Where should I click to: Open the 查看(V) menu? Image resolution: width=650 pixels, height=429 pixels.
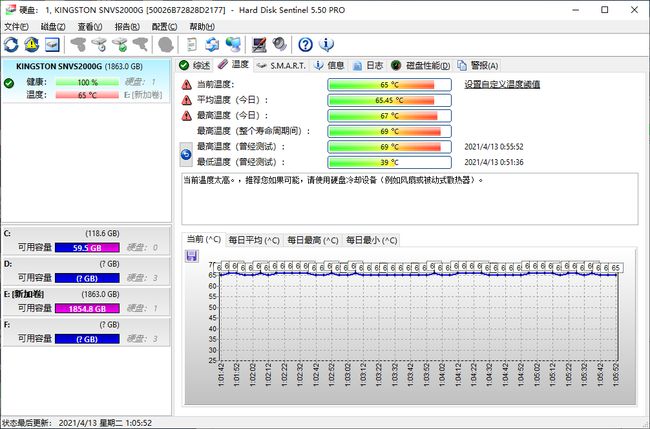pos(90,27)
